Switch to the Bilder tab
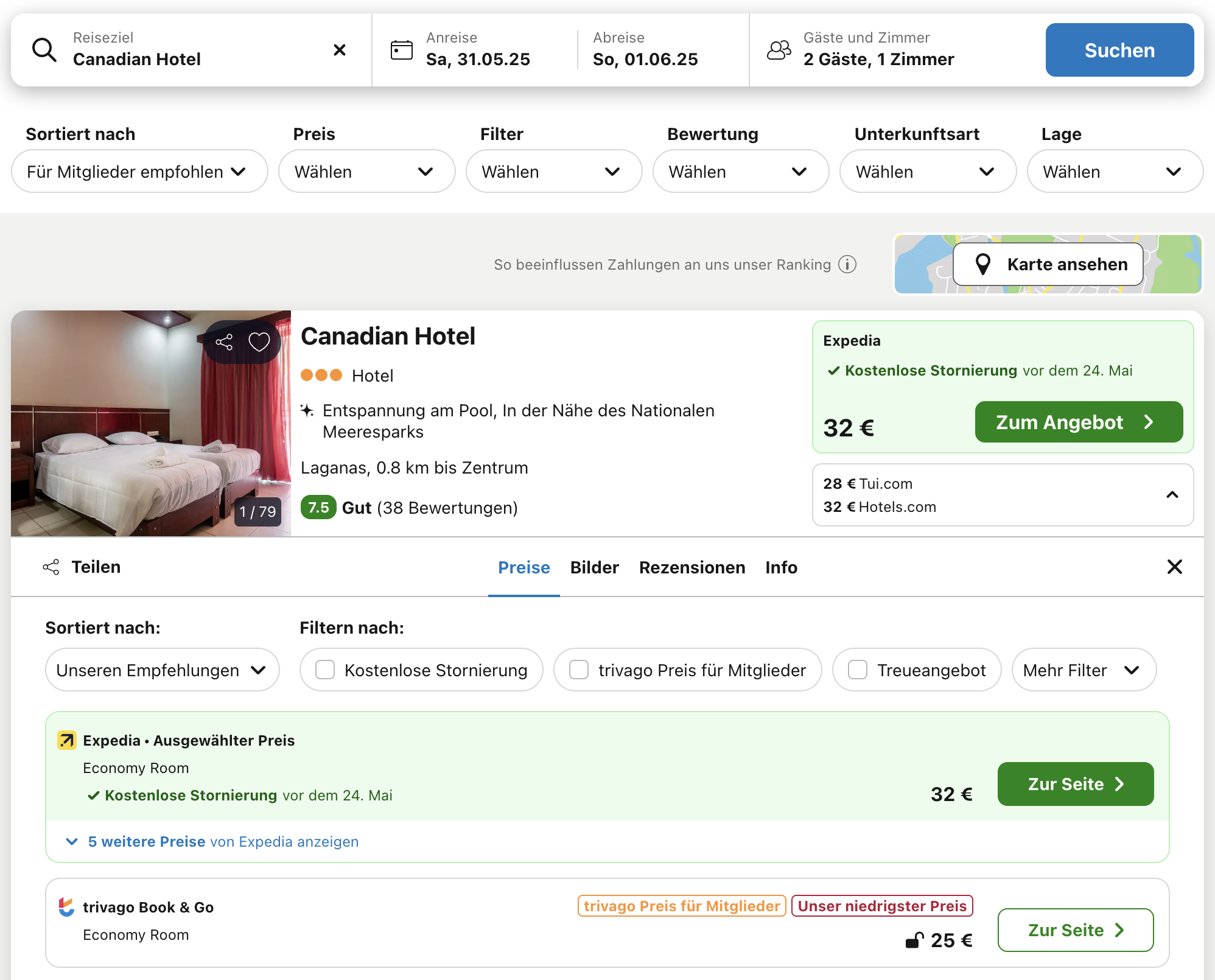Viewport: 1215px width, 980px height. click(594, 567)
